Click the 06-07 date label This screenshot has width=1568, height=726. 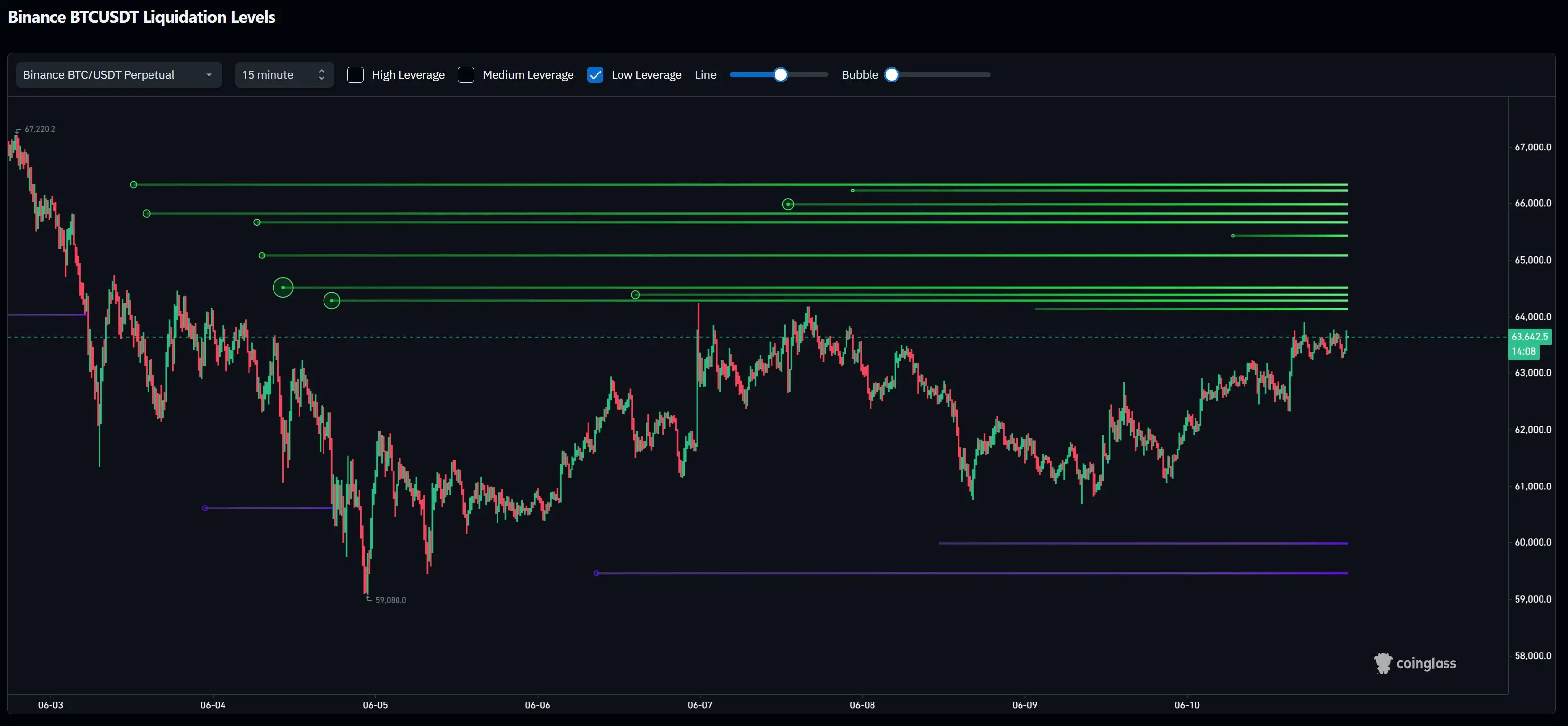click(700, 705)
